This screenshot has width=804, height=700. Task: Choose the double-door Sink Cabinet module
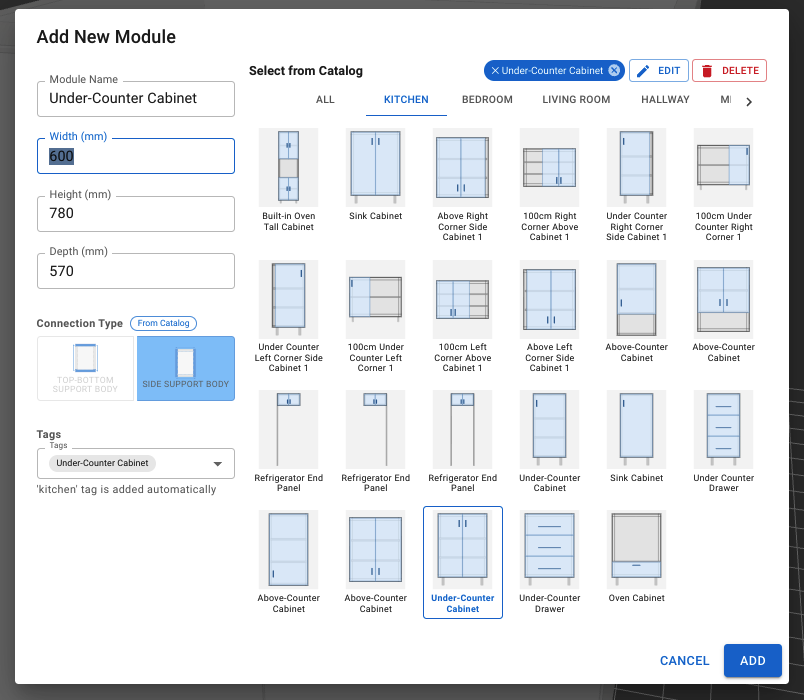(x=375, y=167)
